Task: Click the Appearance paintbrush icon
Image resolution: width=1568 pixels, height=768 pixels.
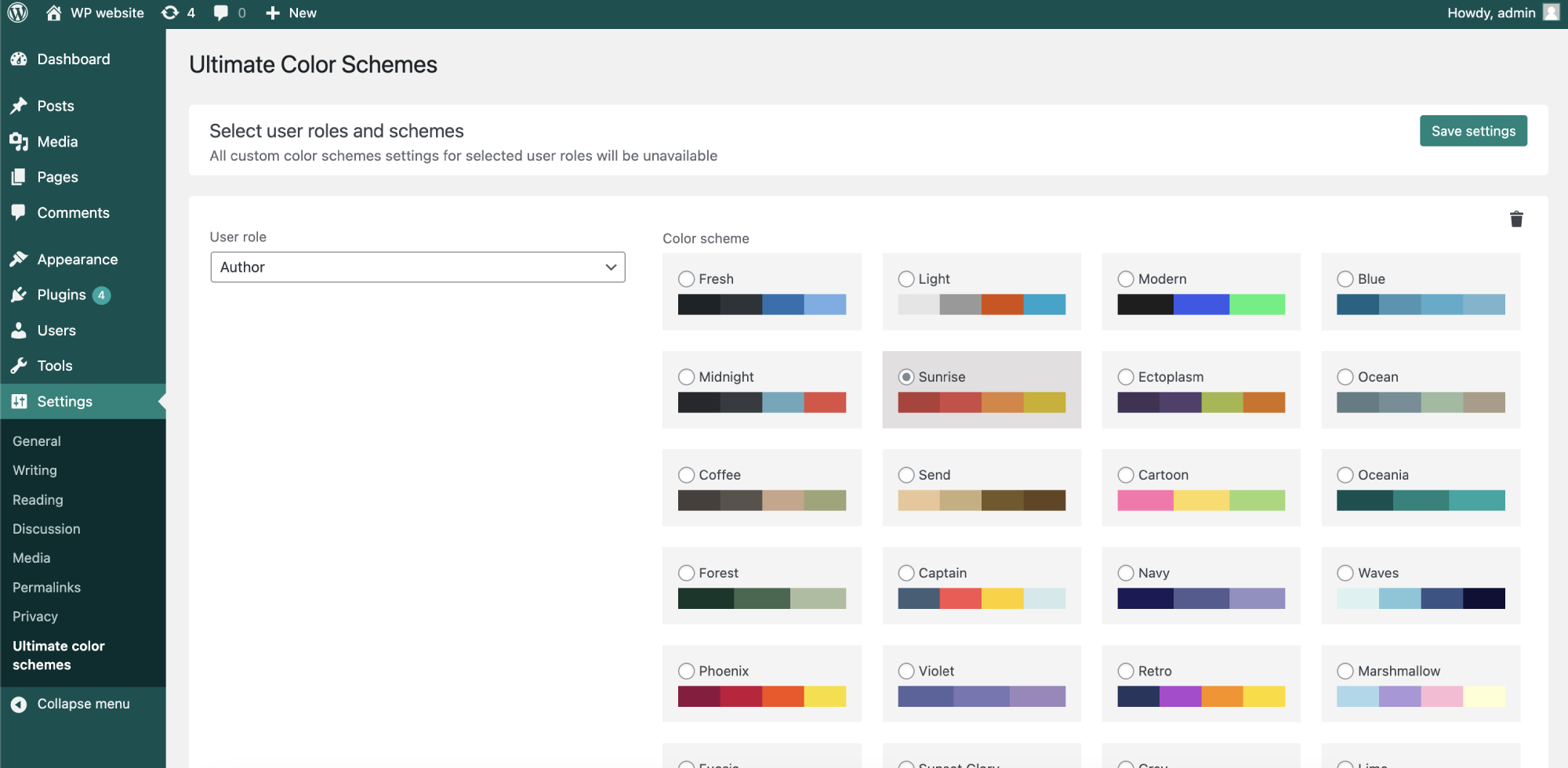Action: pos(19,259)
